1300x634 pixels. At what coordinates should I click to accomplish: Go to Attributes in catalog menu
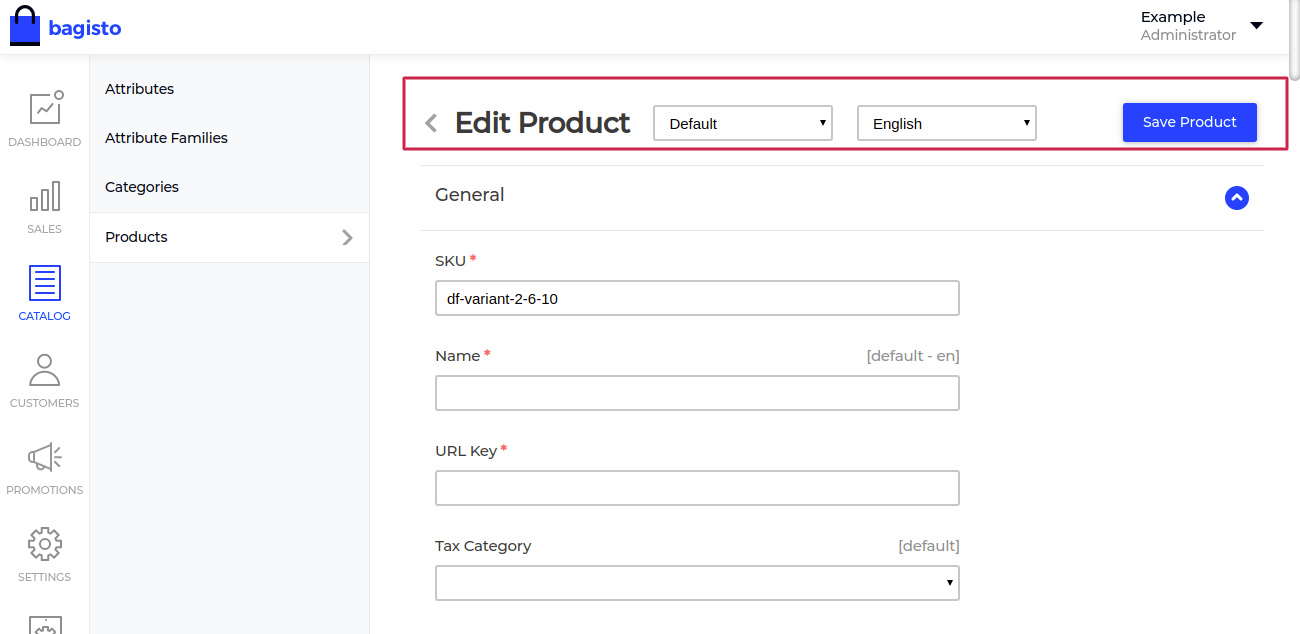[x=139, y=89]
